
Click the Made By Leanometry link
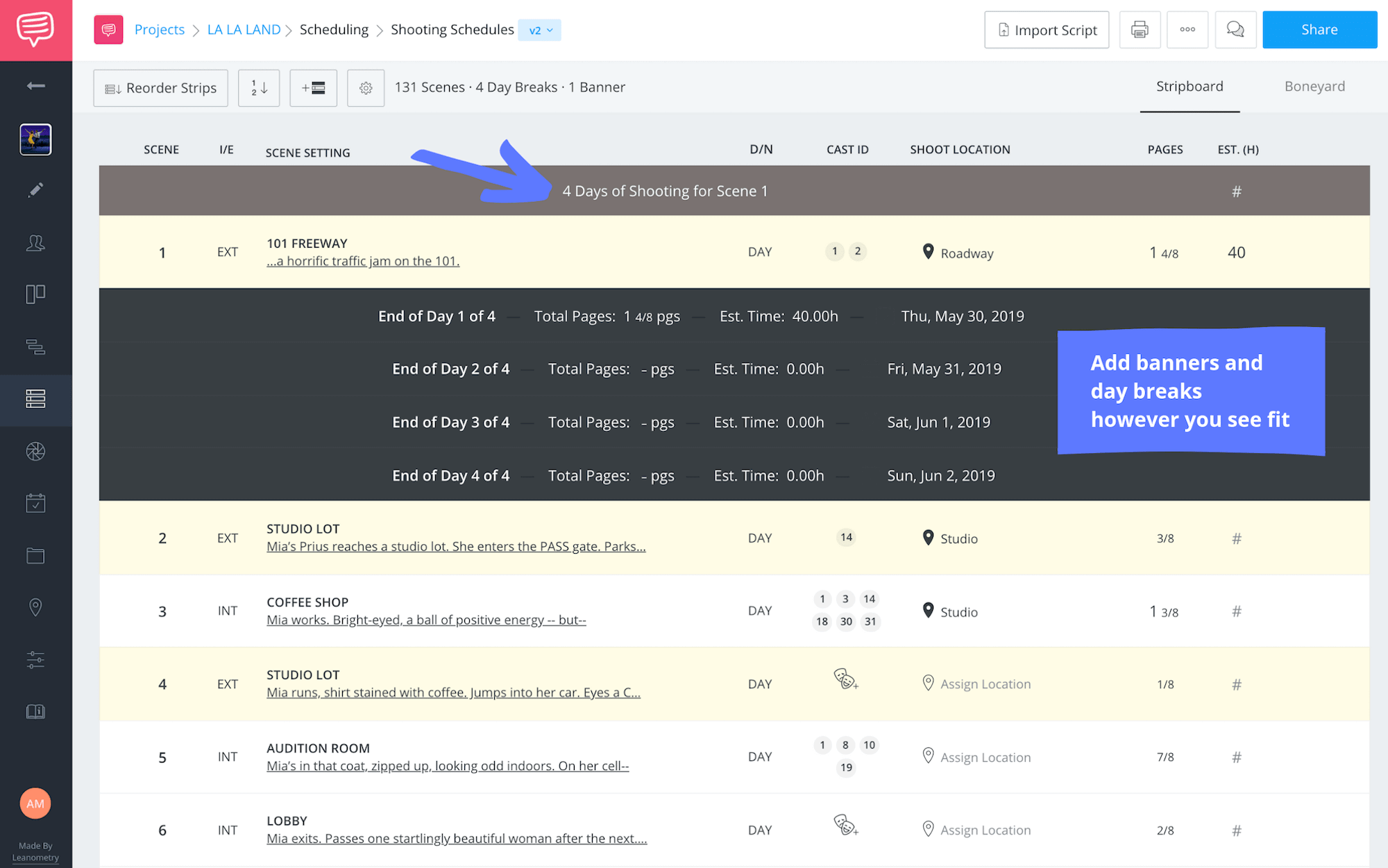point(35,851)
